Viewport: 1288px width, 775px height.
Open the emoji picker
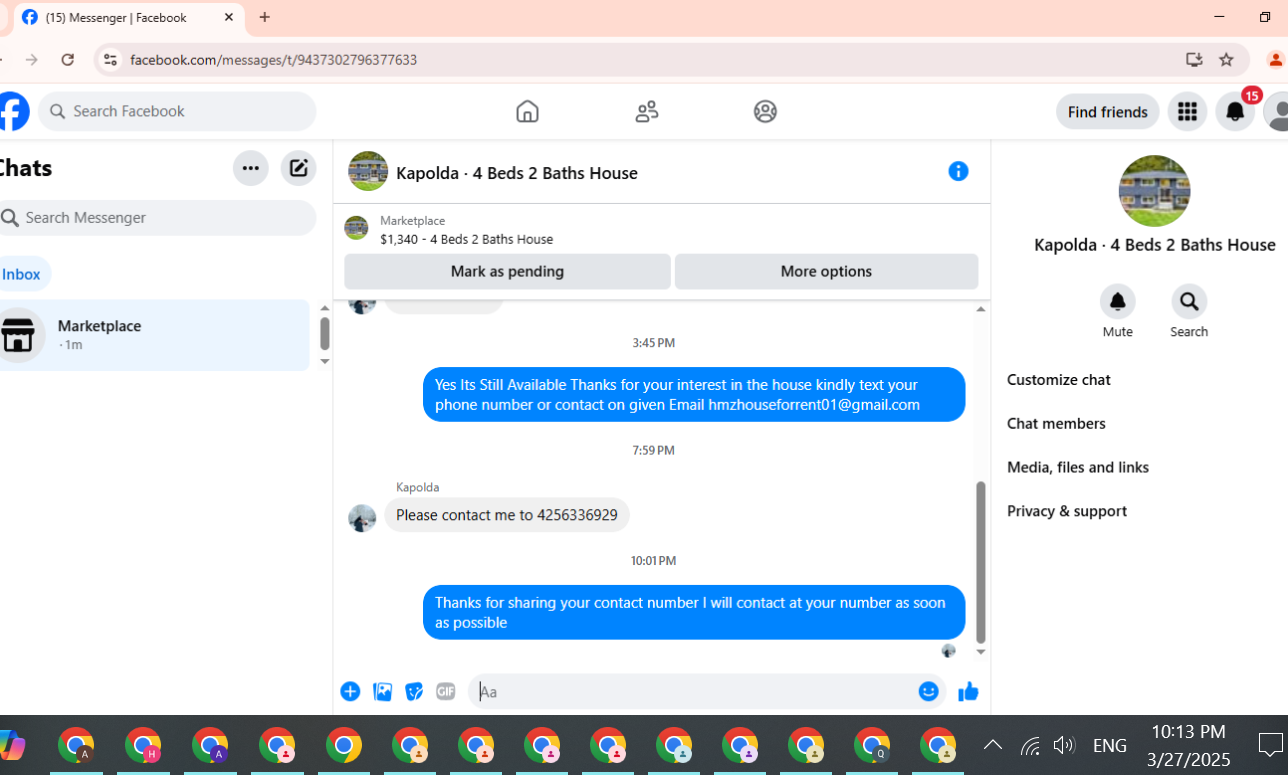(929, 691)
